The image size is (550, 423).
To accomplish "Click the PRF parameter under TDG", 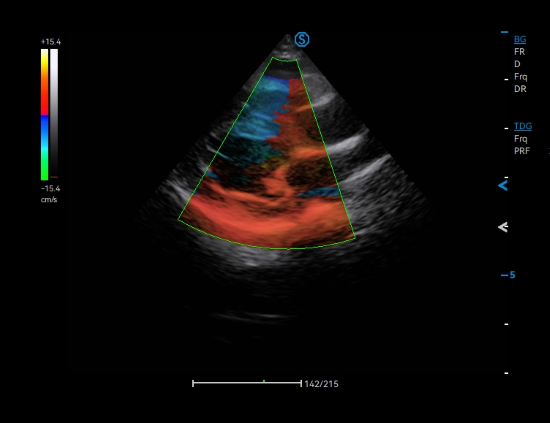I will coord(522,151).
